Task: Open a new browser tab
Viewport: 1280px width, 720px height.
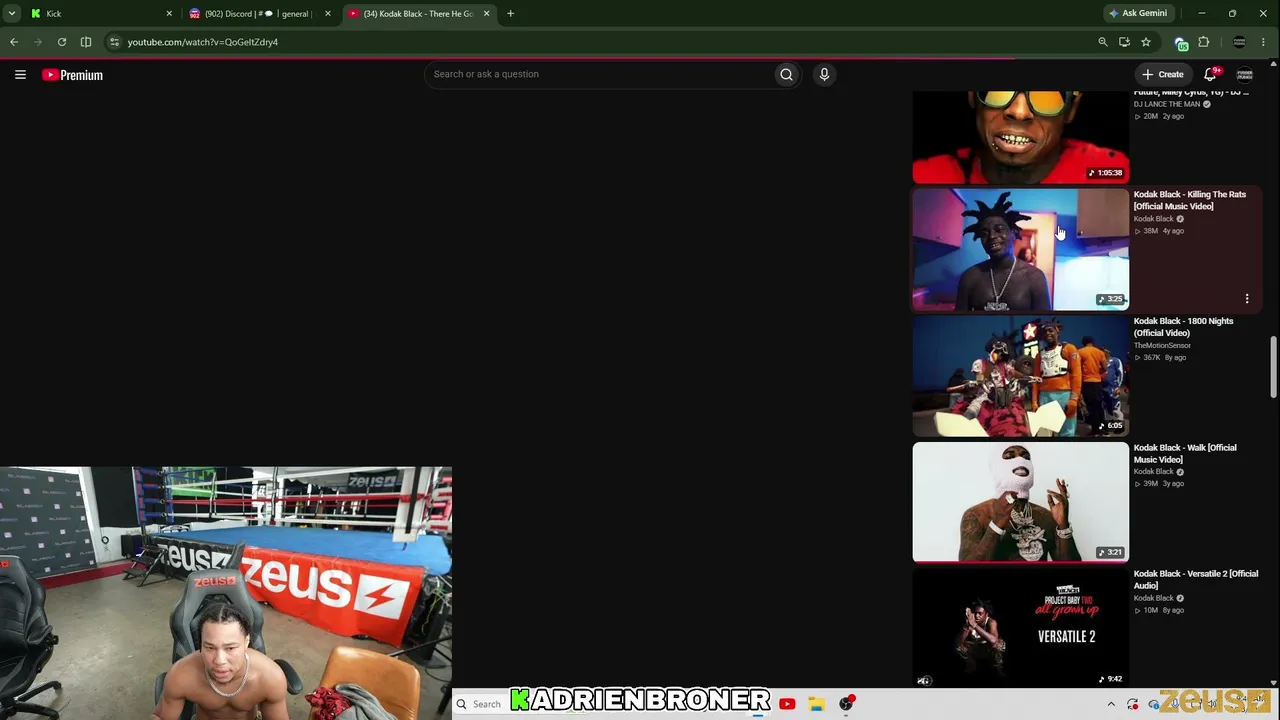Action: [x=510, y=14]
